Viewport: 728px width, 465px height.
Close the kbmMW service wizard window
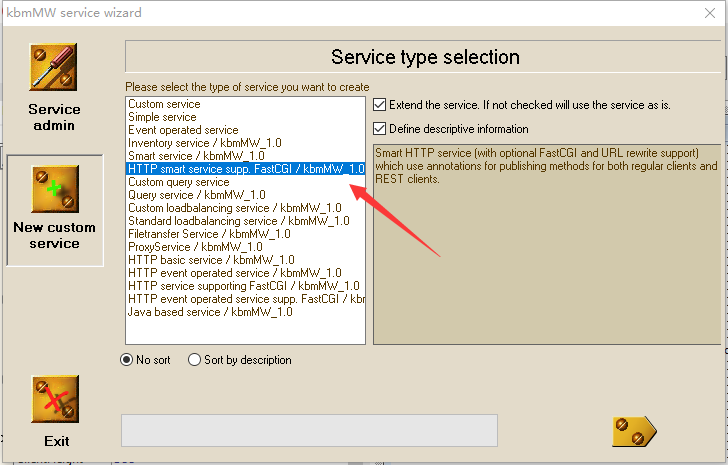[x=710, y=13]
